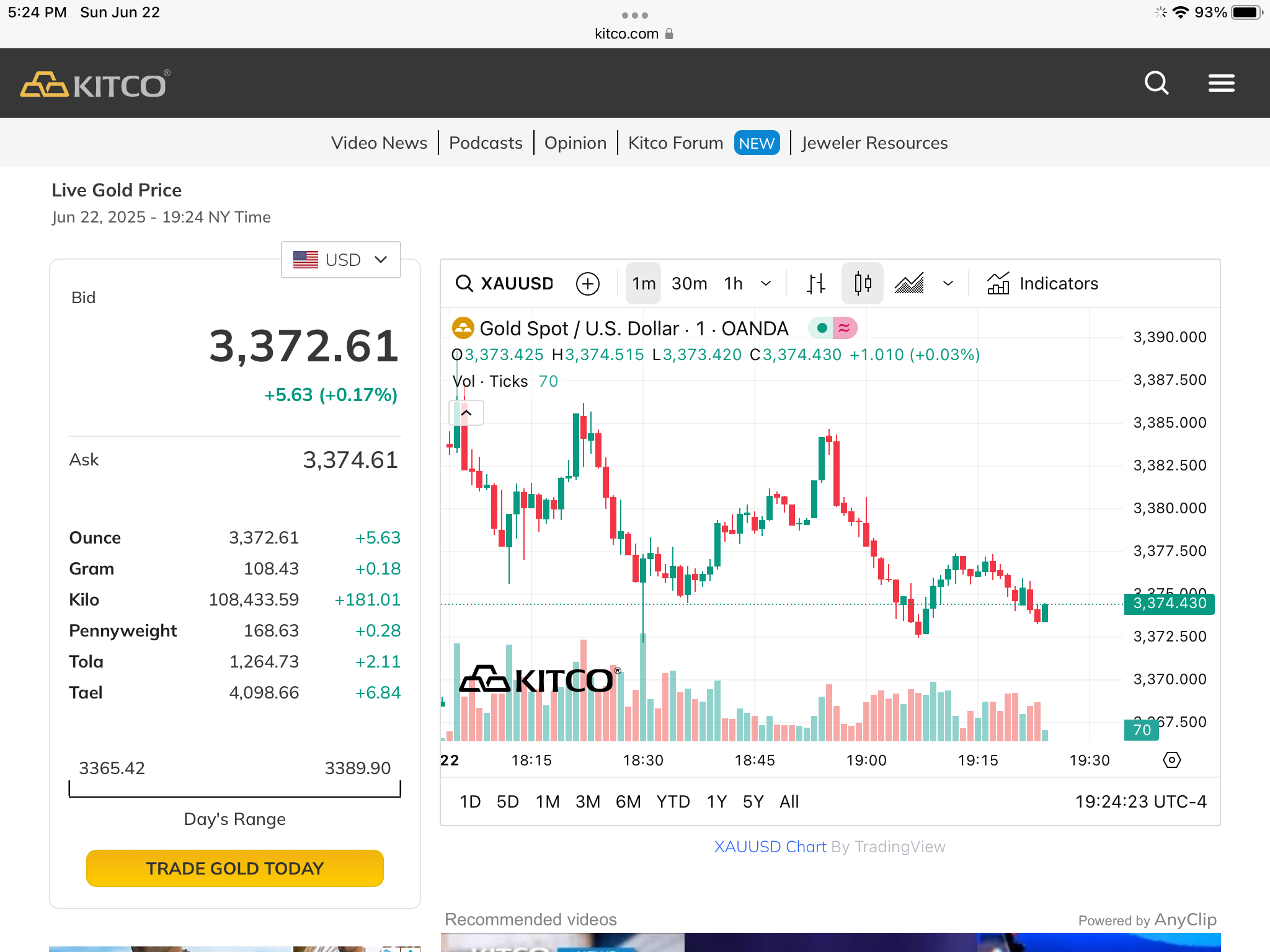Click the 19:24:23 UTC-4 timezone
This screenshot has height=952, width=1270.
click(1140, 802)
